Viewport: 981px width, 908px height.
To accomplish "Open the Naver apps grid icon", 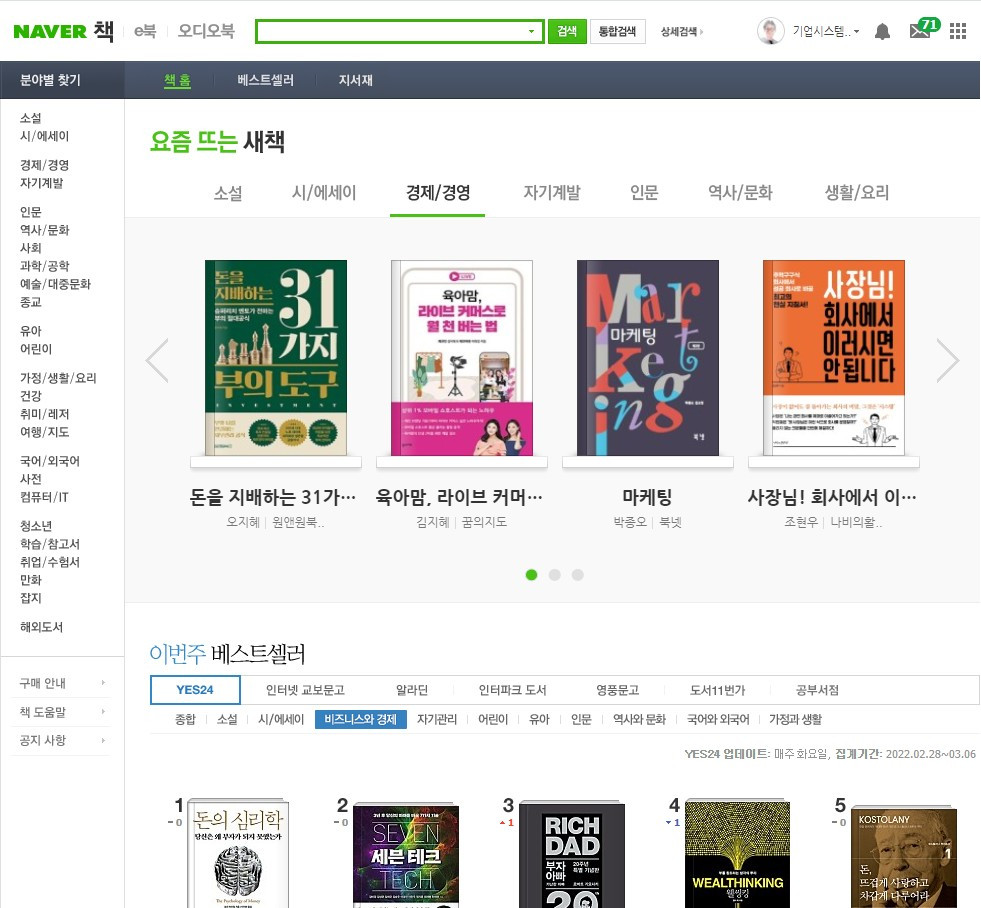I will 958,31.
